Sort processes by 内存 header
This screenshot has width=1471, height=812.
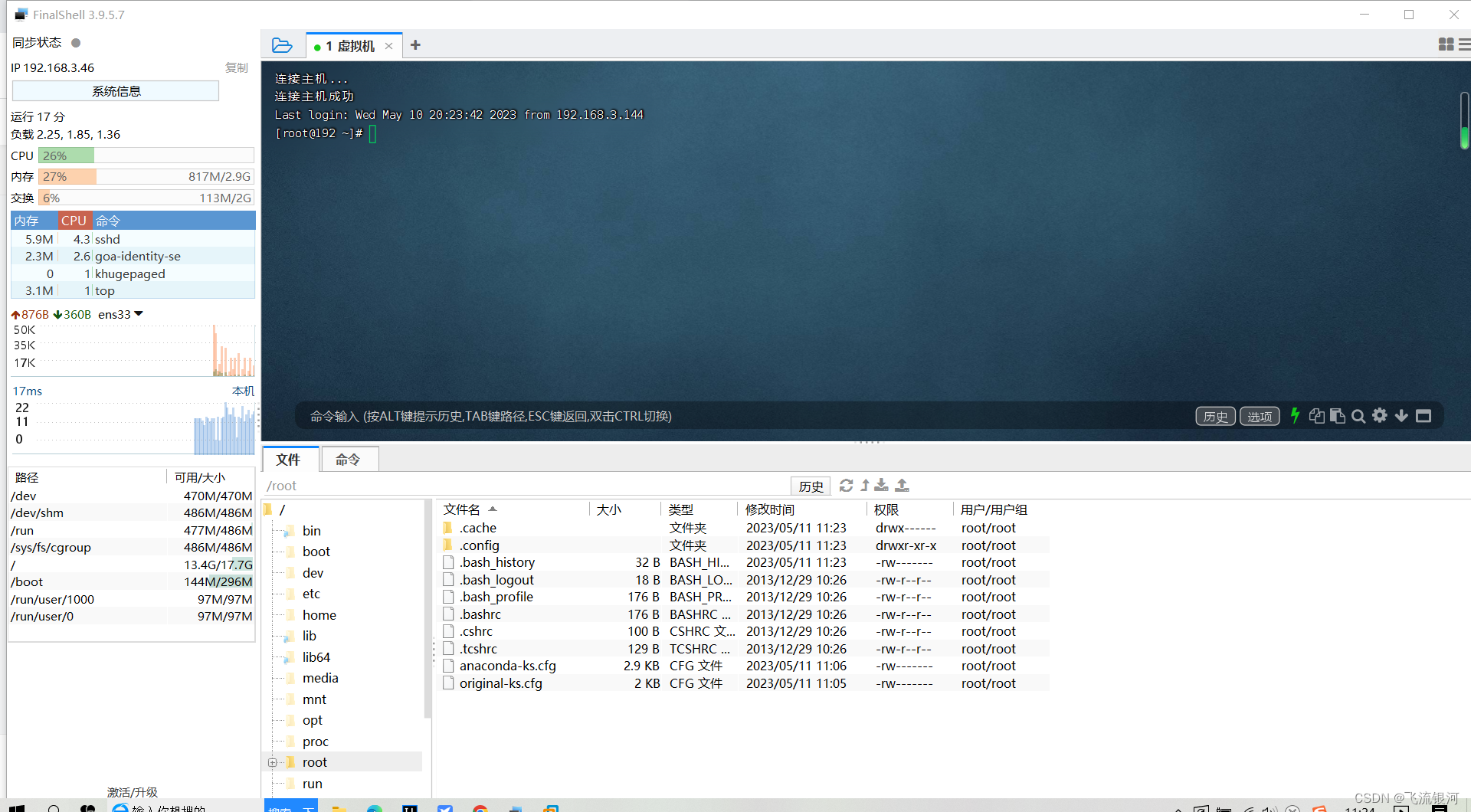tap(34, 221)
